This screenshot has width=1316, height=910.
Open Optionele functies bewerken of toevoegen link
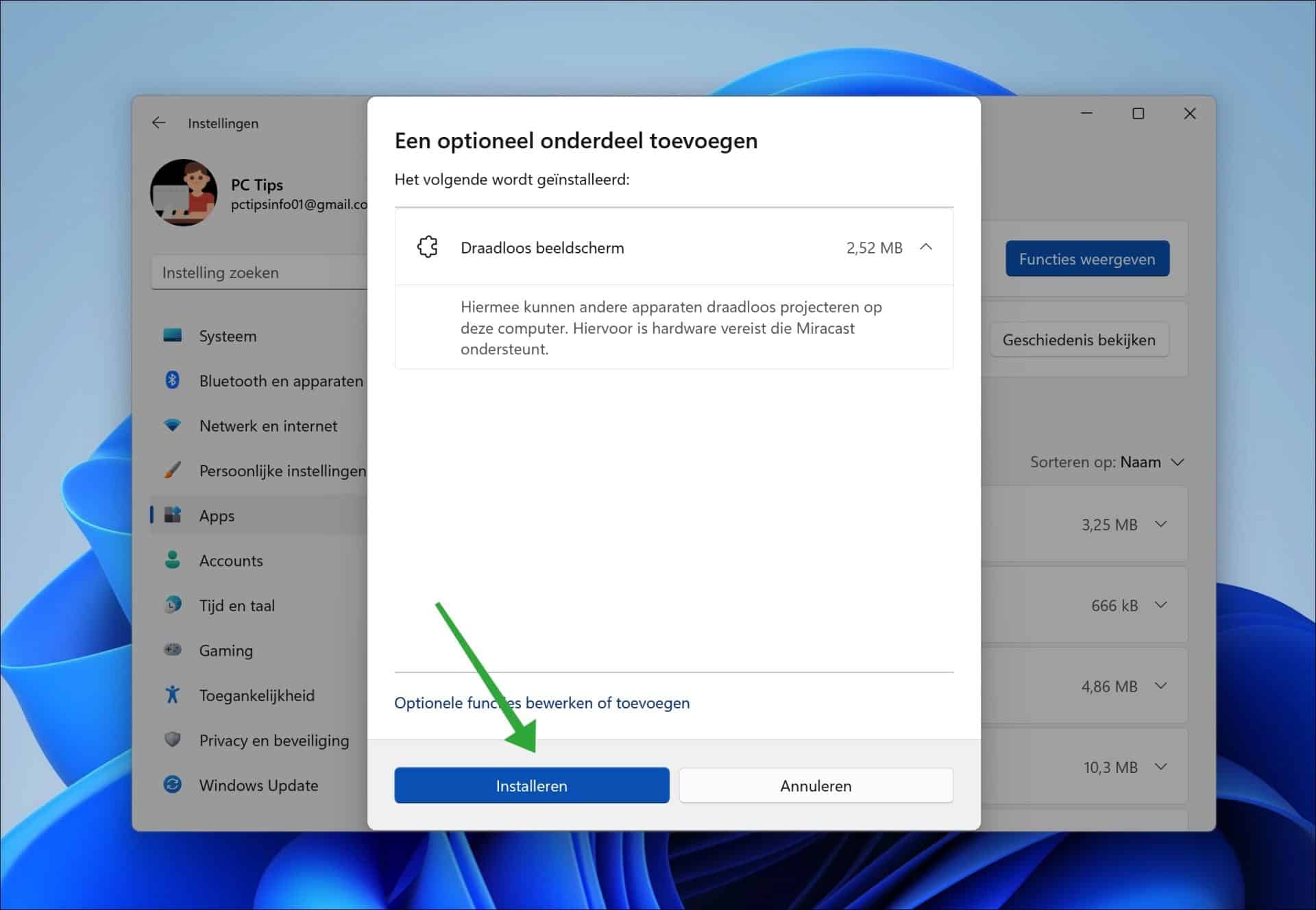coord(541,702)
